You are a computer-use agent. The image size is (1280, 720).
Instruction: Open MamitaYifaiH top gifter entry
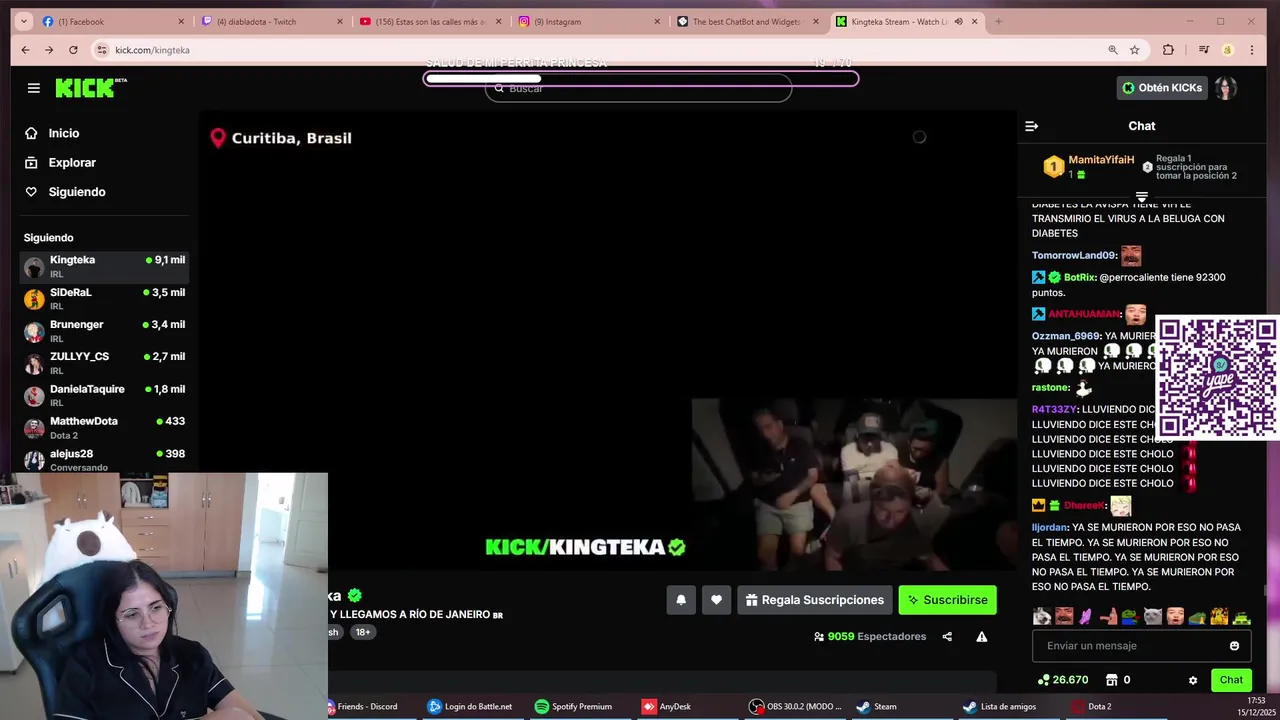pos(1088,167)
